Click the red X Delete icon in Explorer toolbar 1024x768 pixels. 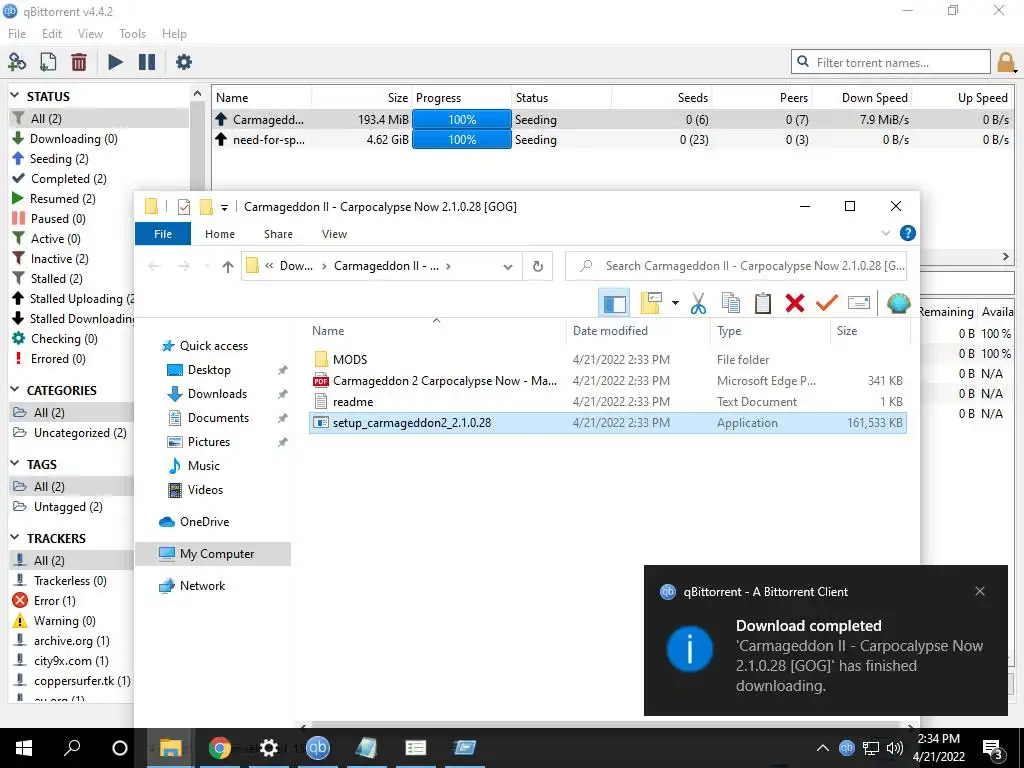point(795,303)
